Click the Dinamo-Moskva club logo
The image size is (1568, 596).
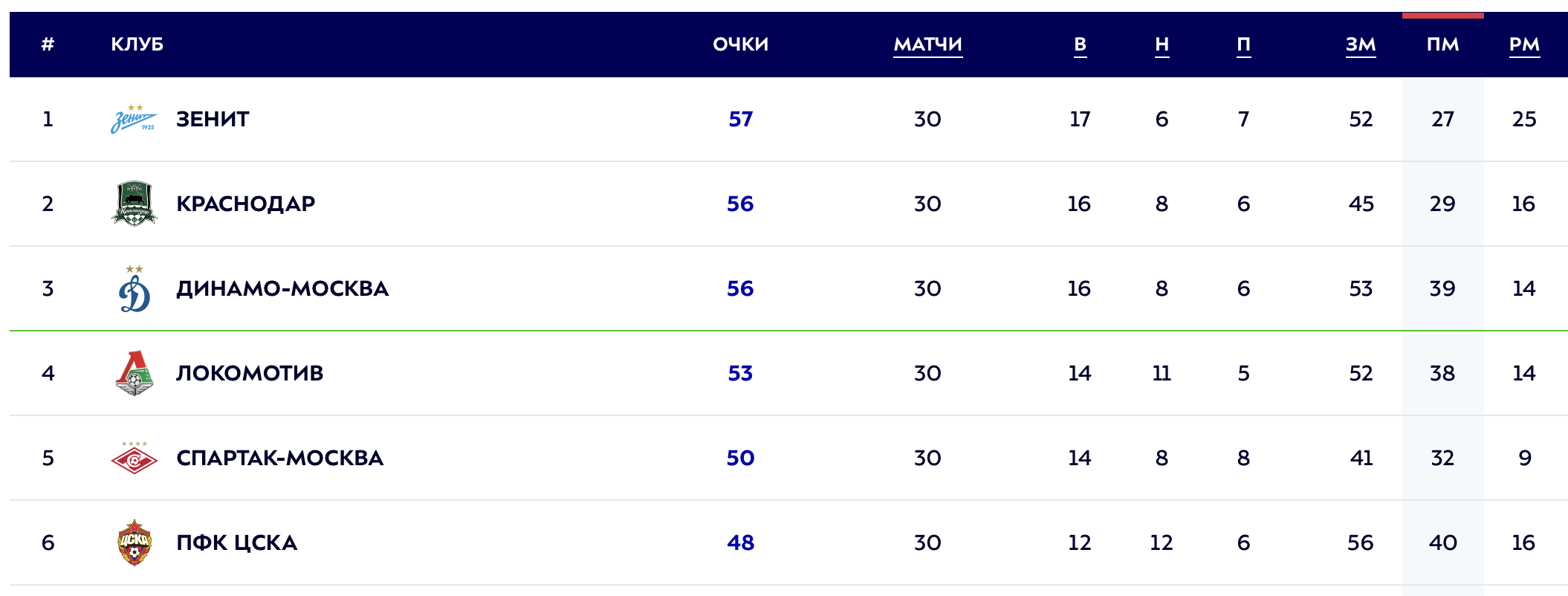point(135,288)
